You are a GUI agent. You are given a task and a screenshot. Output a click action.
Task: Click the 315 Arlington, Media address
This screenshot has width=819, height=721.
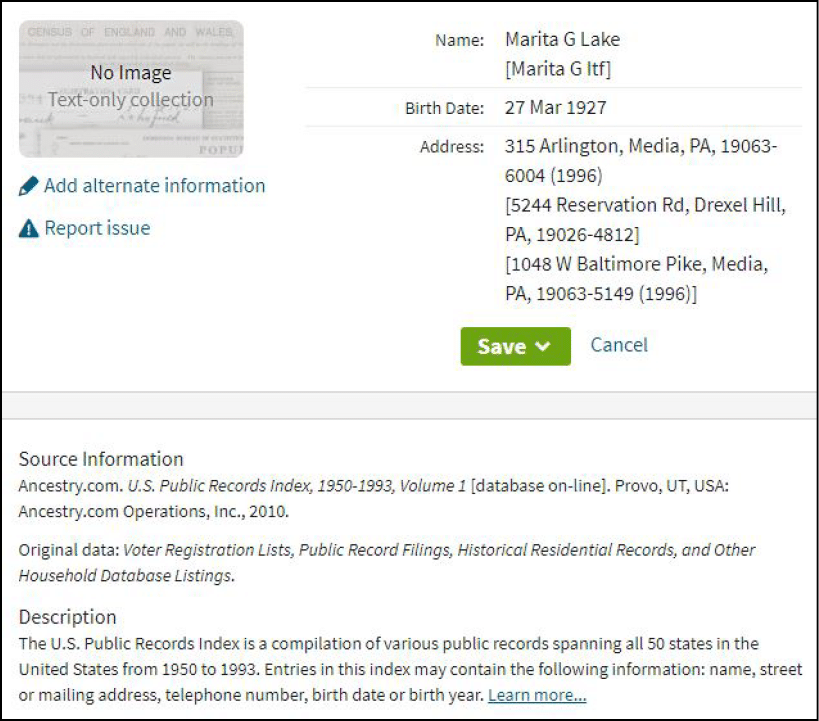tap(640, 147)
